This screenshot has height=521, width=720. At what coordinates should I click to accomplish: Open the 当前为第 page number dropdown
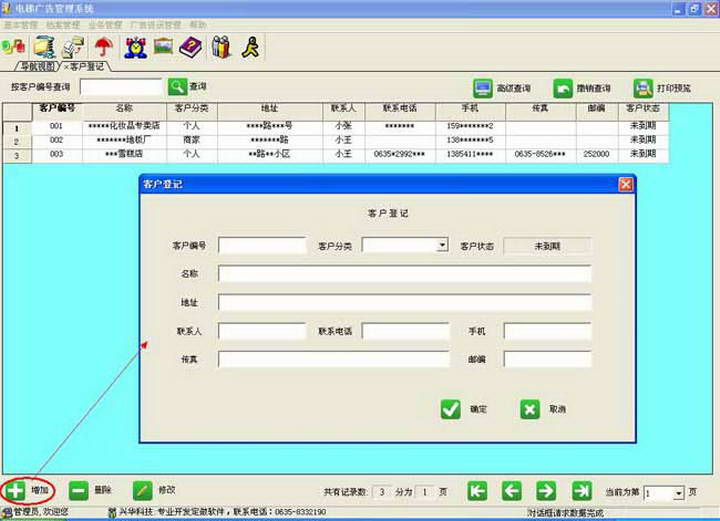[679, 493]
